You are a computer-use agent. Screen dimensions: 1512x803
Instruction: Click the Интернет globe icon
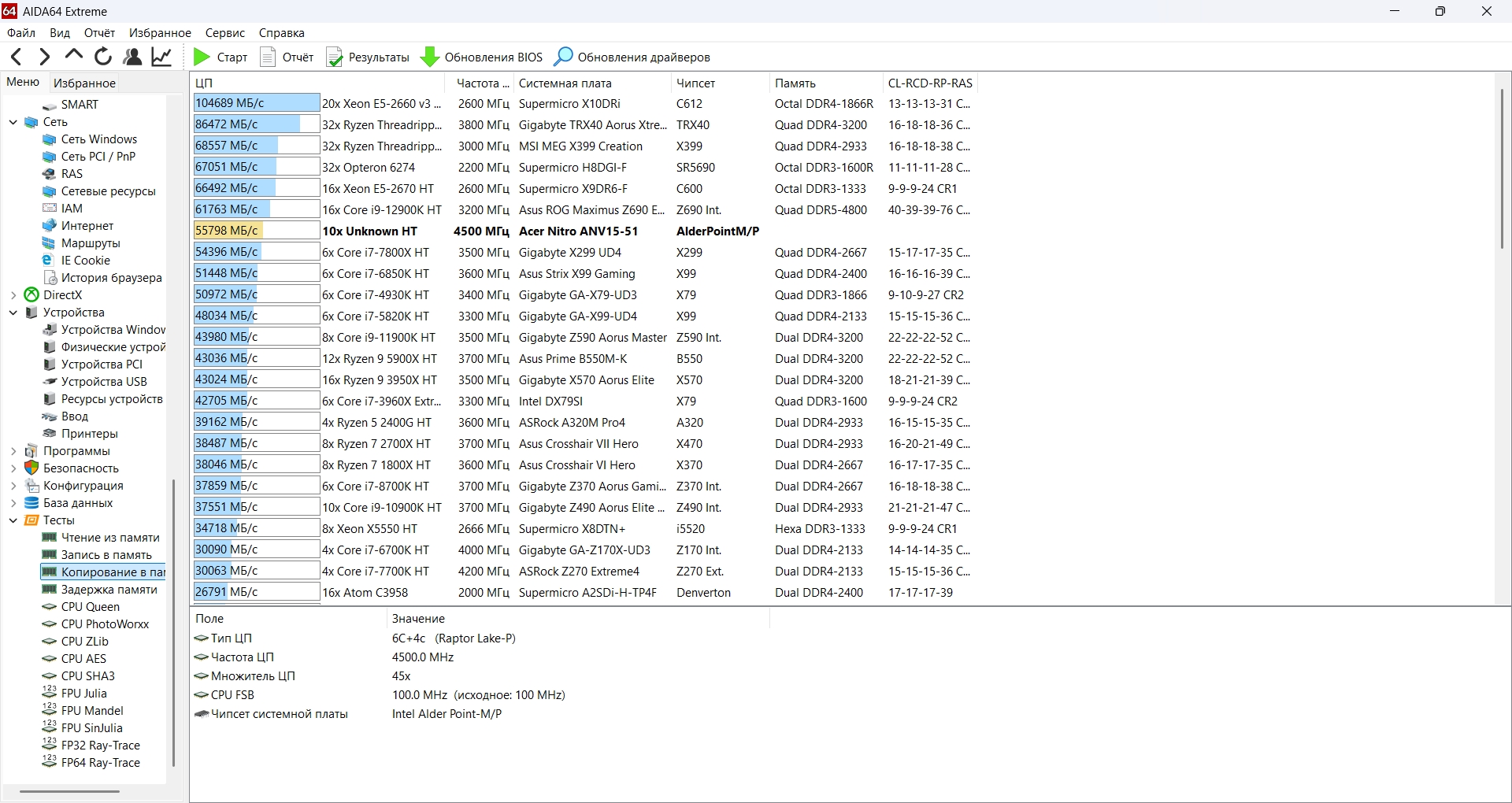(x=50, y=226)
